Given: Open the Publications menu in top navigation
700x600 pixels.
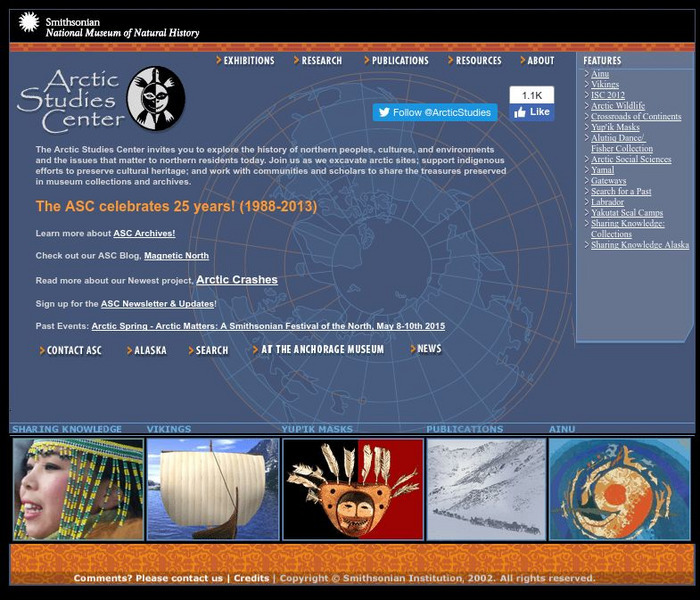Looking at the screenshot, I should [396, 60].
